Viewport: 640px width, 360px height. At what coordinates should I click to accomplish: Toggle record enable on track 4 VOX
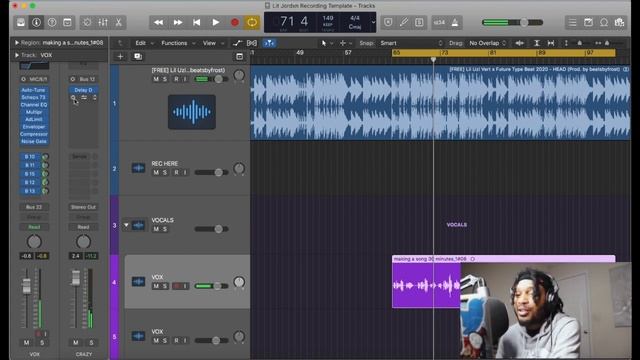coord(176,286)
